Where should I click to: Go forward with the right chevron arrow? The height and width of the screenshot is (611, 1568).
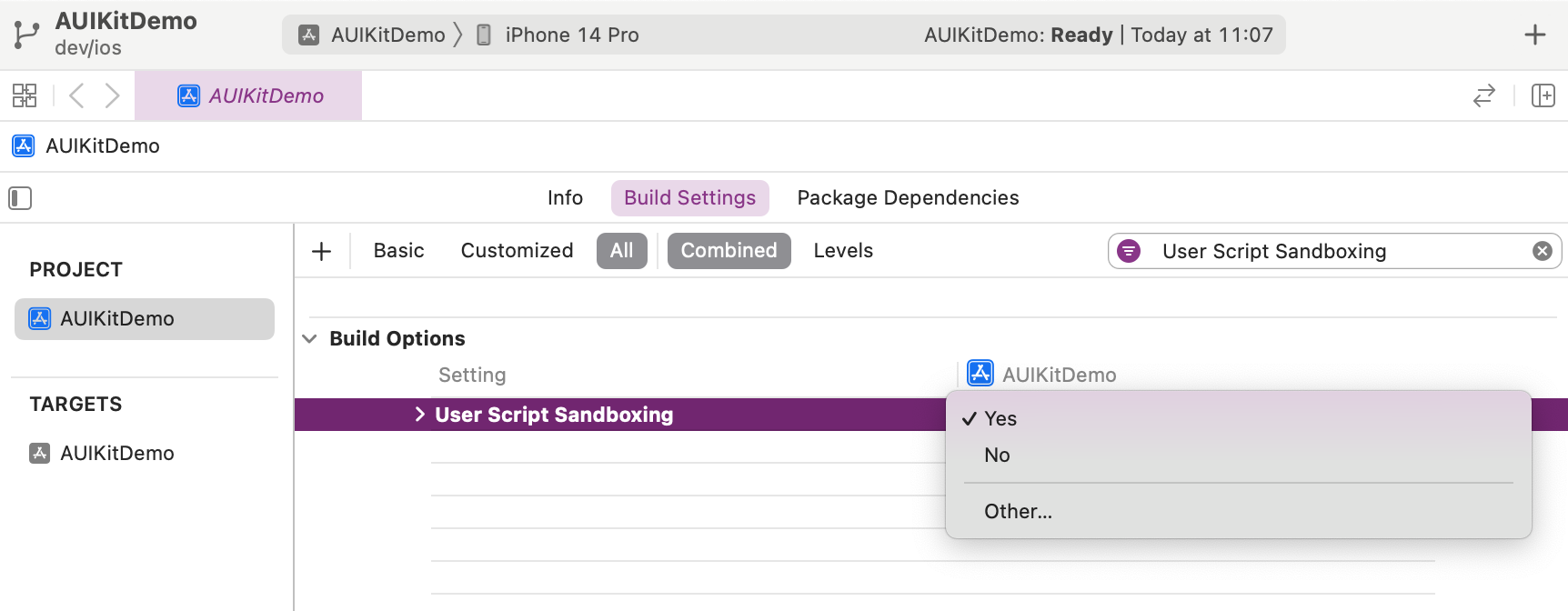[112, 95]
